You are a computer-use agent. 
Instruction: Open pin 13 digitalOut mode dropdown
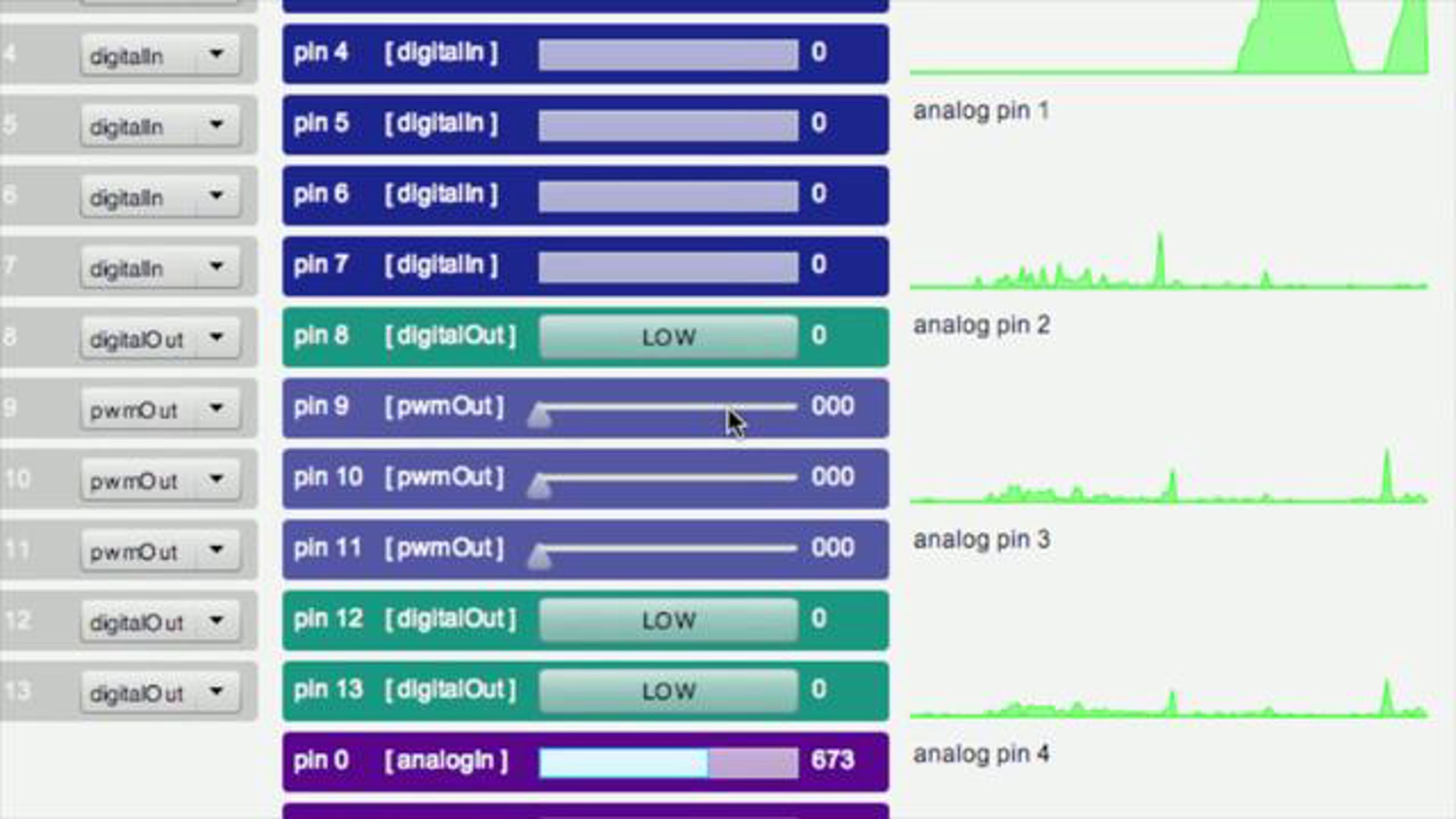pyautogui.click(x=160, y=692)
